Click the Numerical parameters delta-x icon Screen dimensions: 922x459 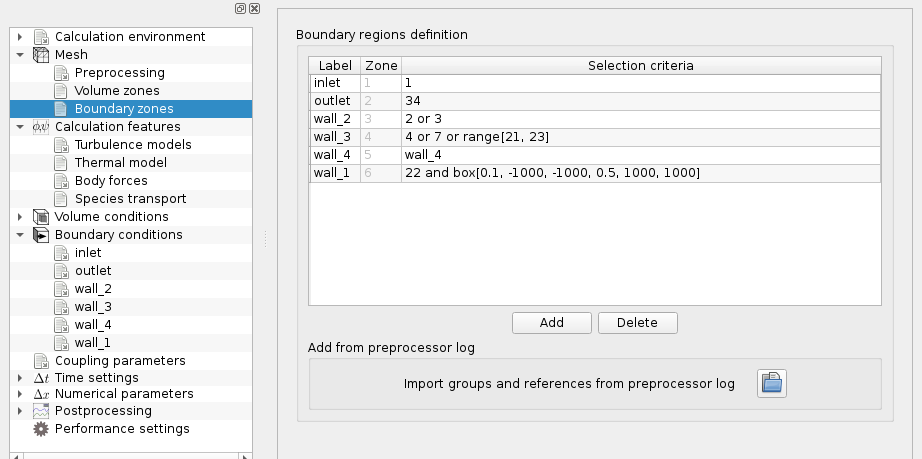[41, 394]
